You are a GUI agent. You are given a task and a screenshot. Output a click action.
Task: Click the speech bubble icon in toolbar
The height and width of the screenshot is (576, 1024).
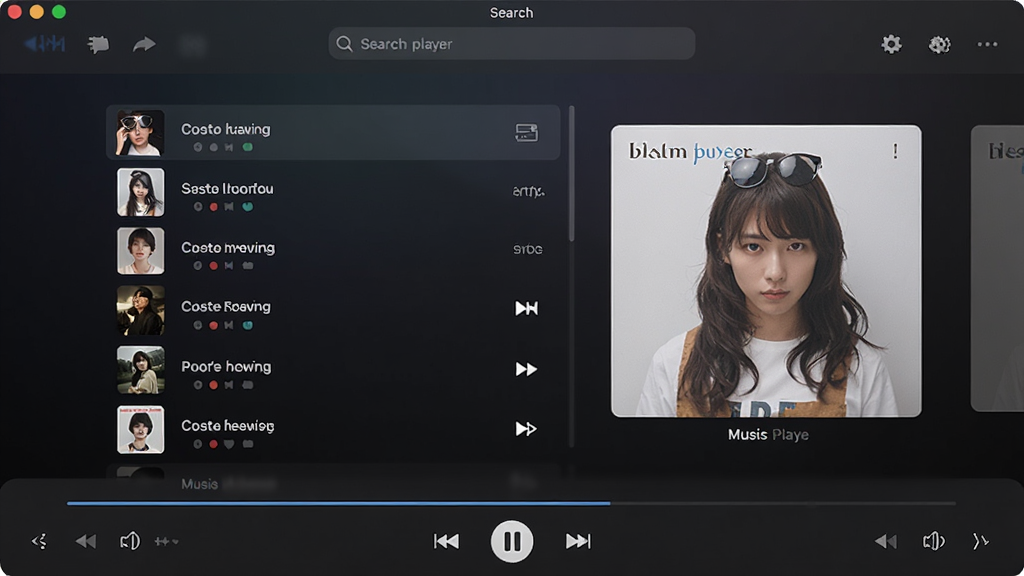[x=98, y=44]
